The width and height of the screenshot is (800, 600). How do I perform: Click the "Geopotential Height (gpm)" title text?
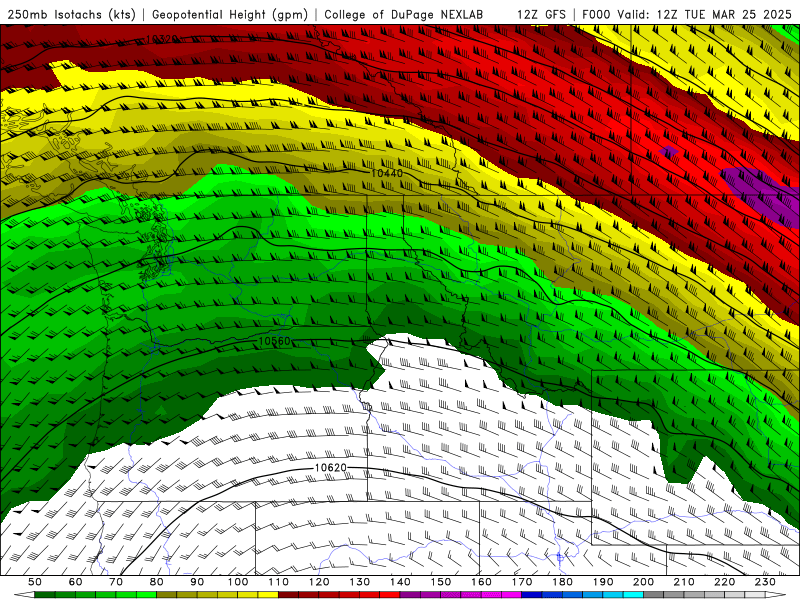230,14
